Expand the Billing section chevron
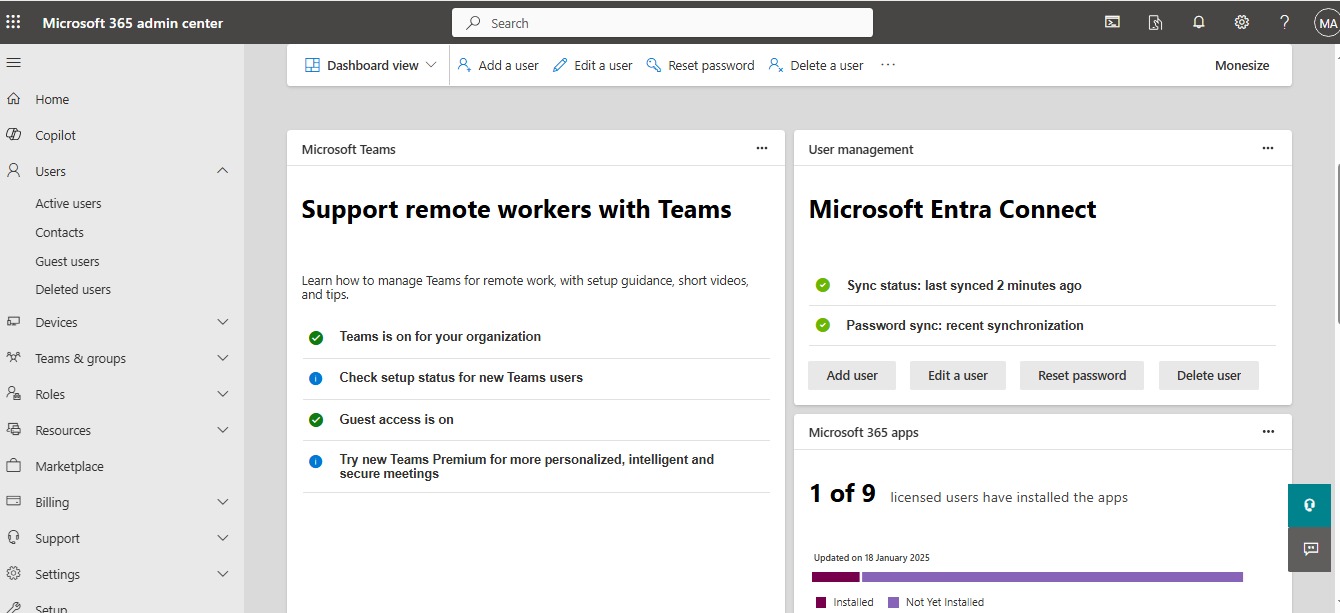The width and height of the screenshot is (1340, 613). tap(223, 502)
